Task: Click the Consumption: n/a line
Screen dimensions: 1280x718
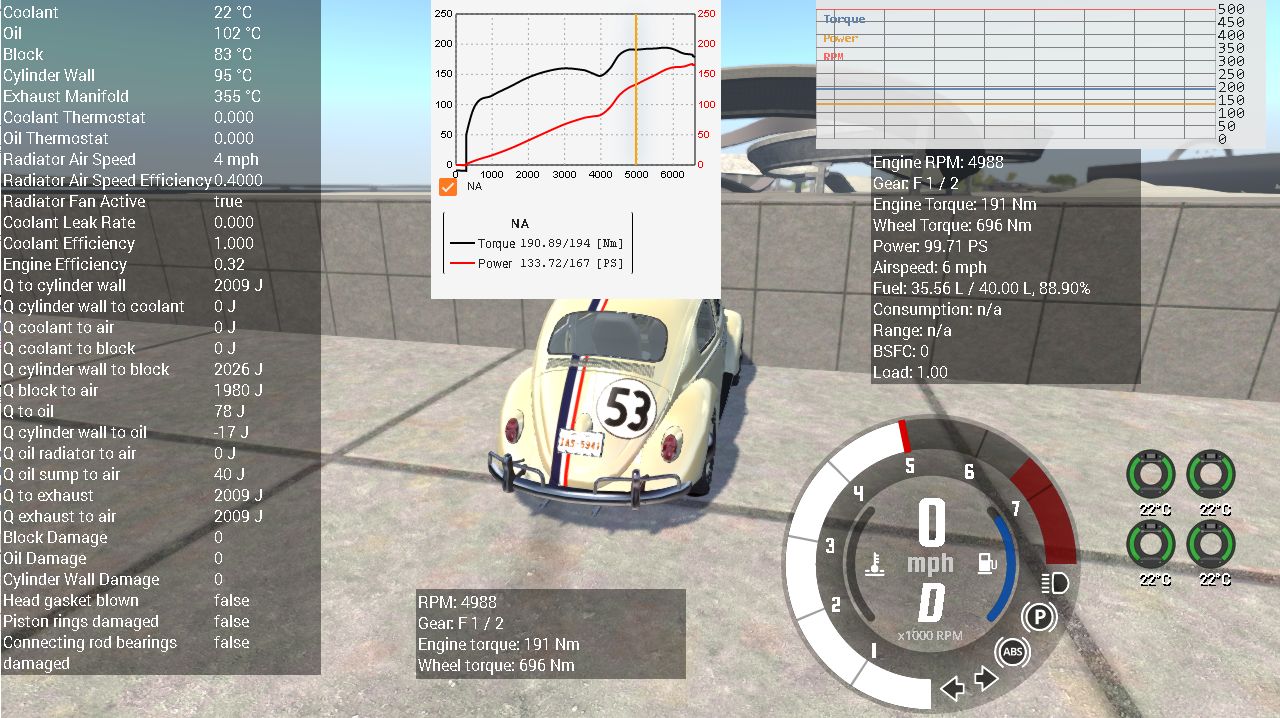Action: pyautogui.click(x=937, y=309)
